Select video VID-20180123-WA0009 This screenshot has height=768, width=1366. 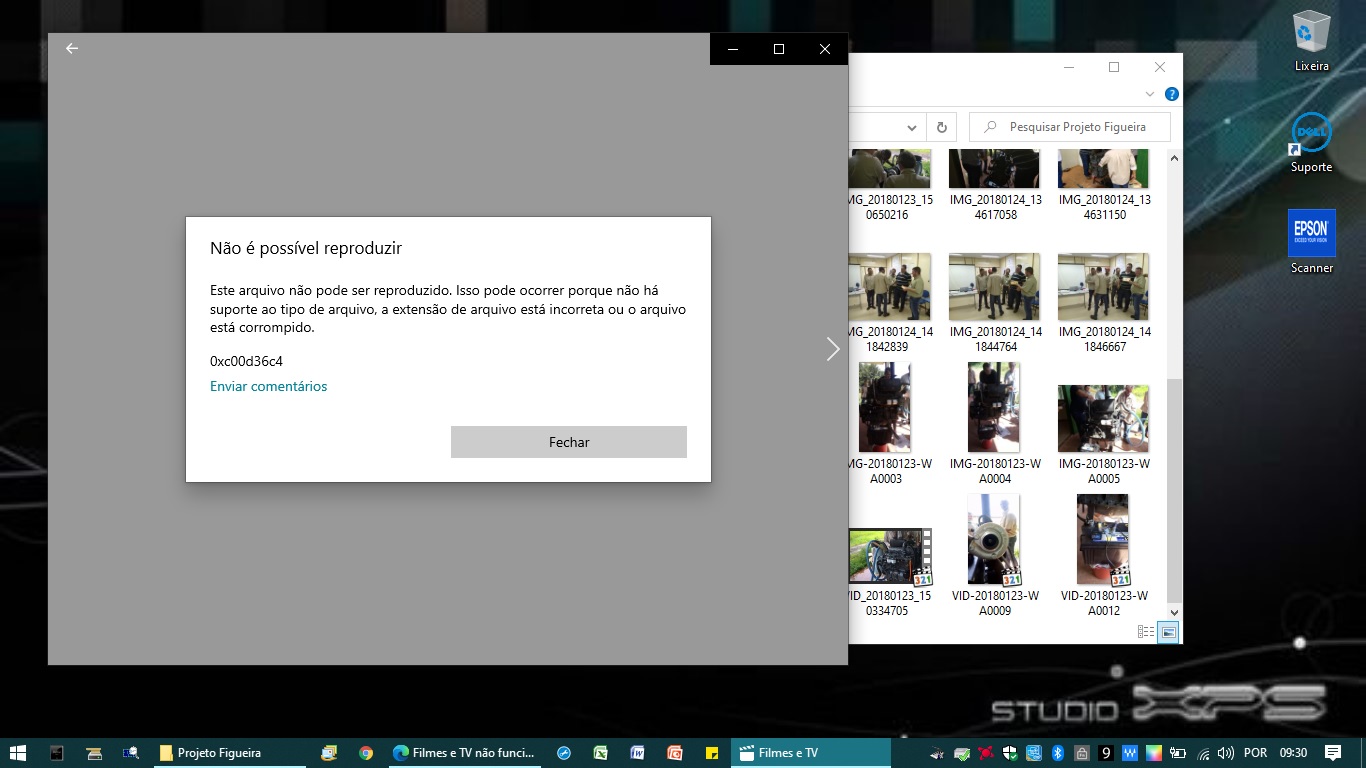pyautogui.click(x=994, y=556)
